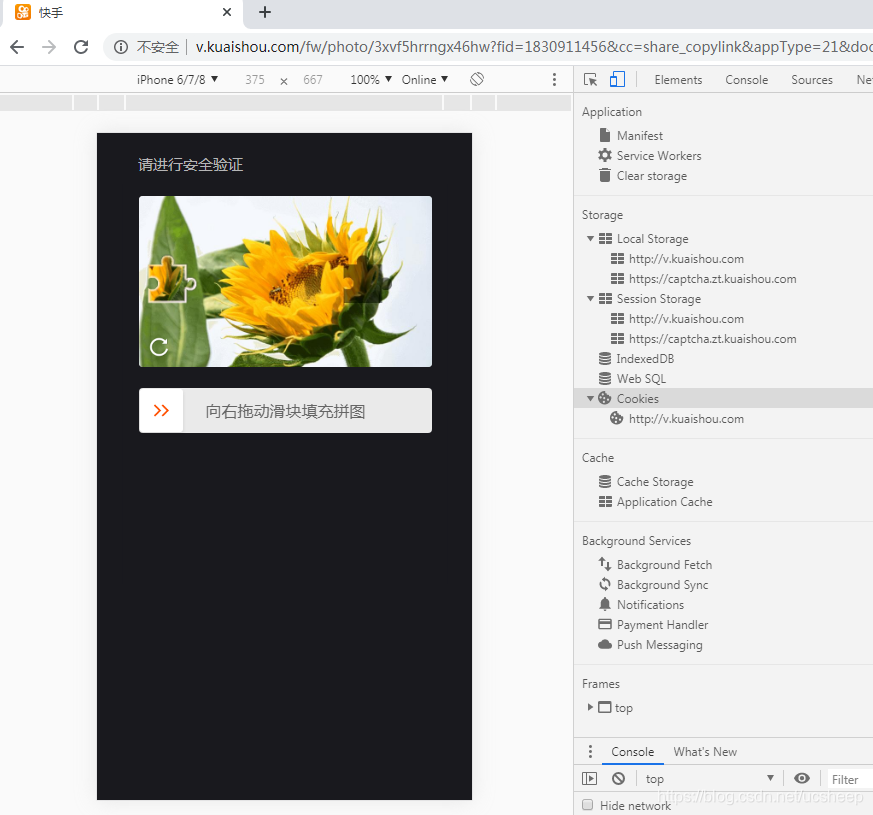
Task: Open the Online throttling dropdown
Action: [425, 80]
